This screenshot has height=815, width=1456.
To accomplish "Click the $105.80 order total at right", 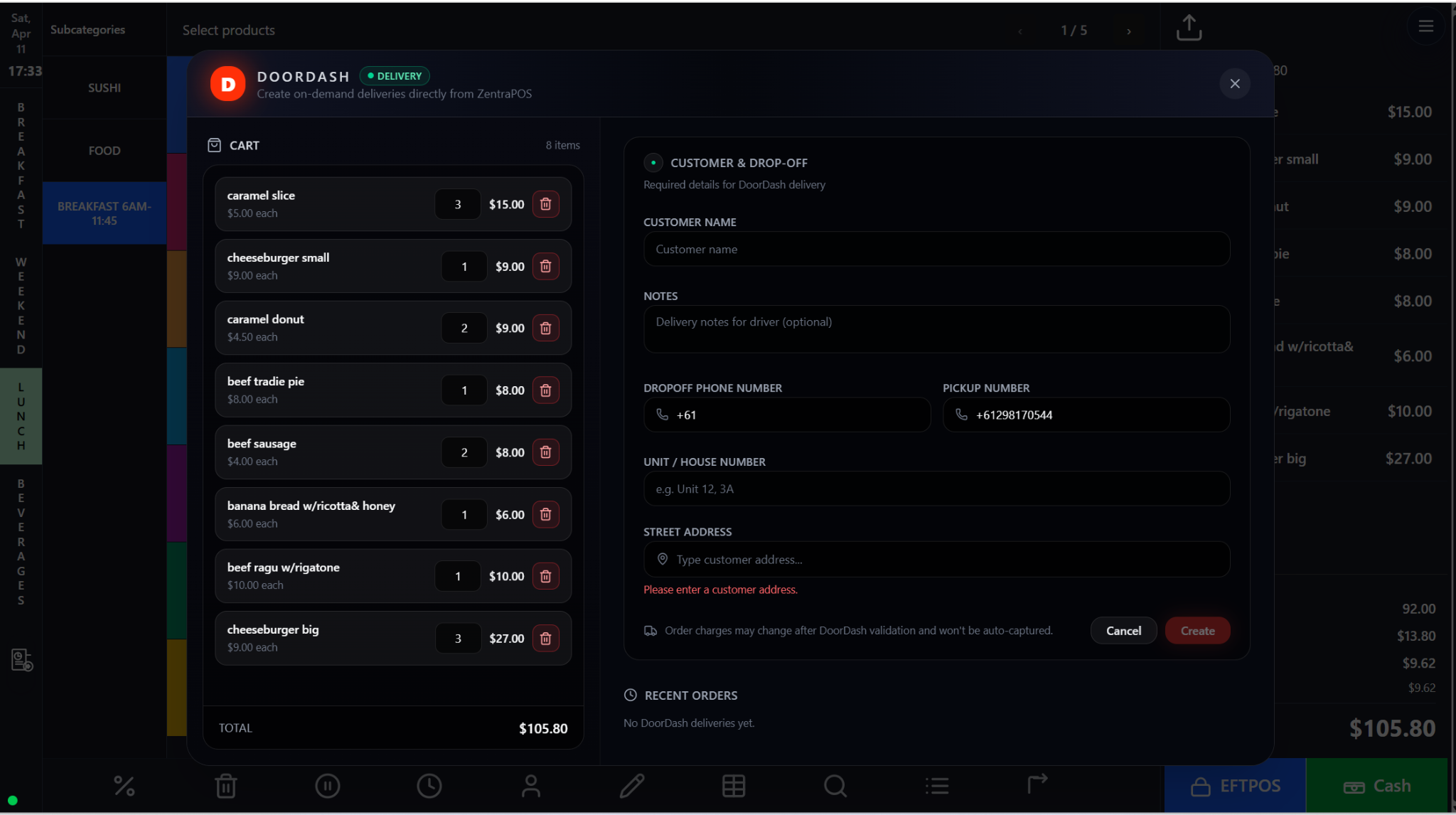I will point(1392,728).
